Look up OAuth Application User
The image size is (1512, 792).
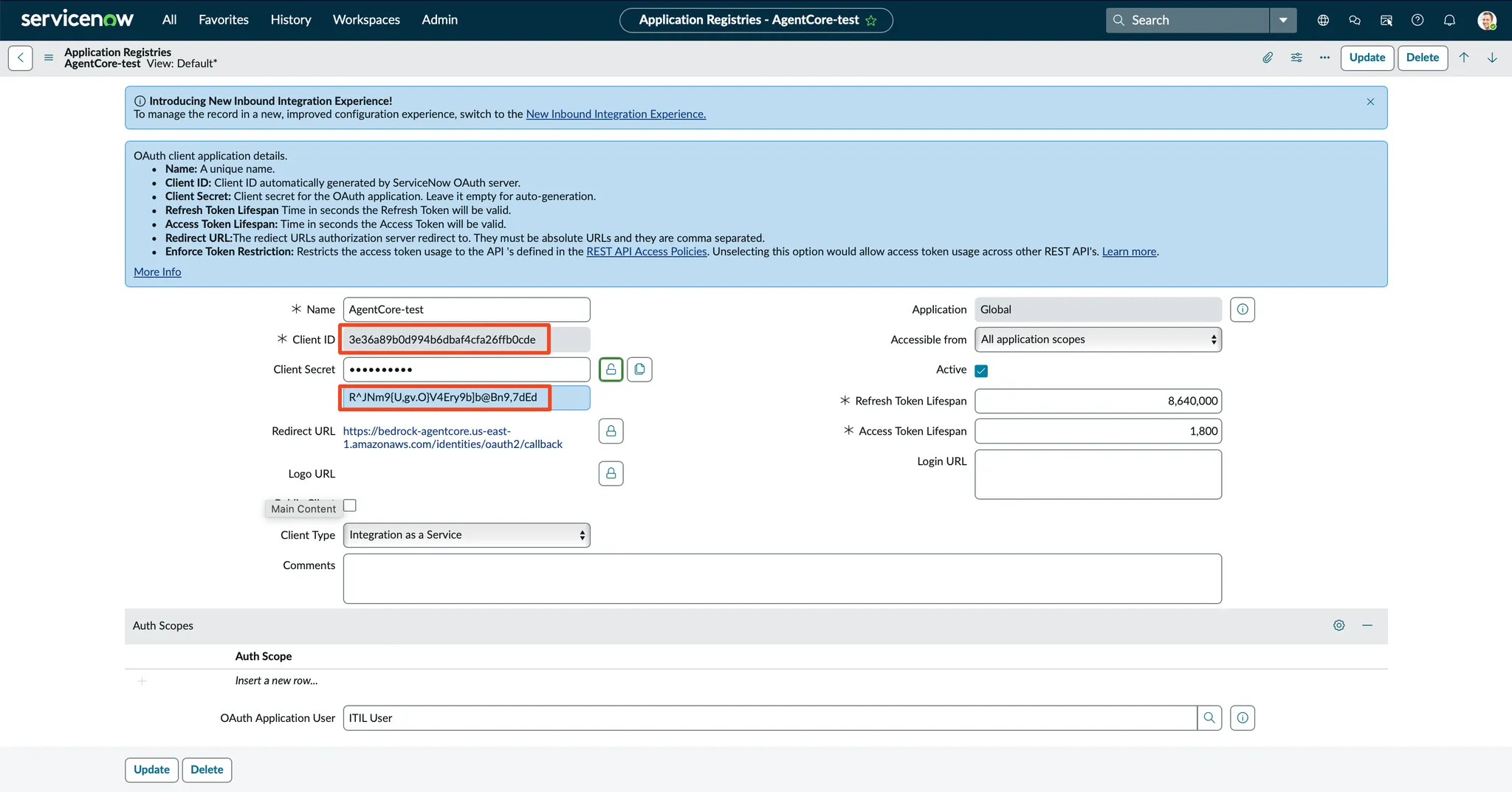pos(1209,718)
